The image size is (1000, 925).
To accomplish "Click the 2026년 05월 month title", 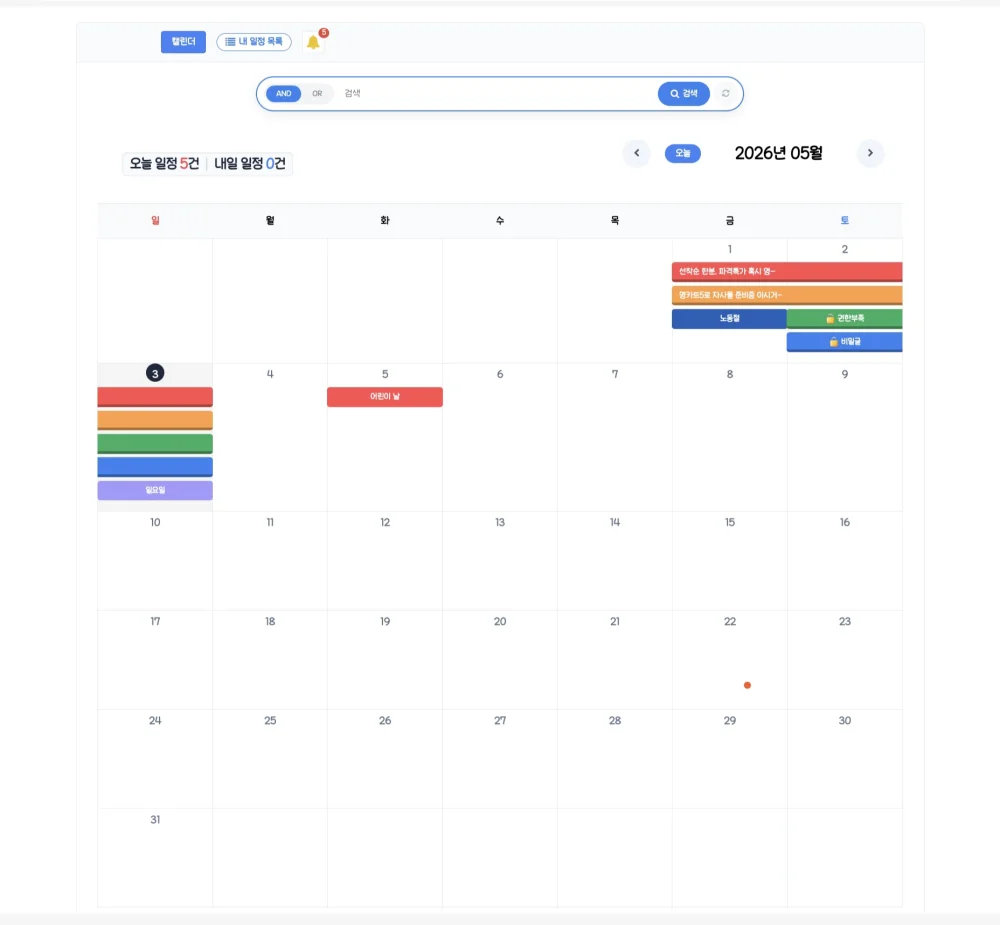I will click(779, 153).
